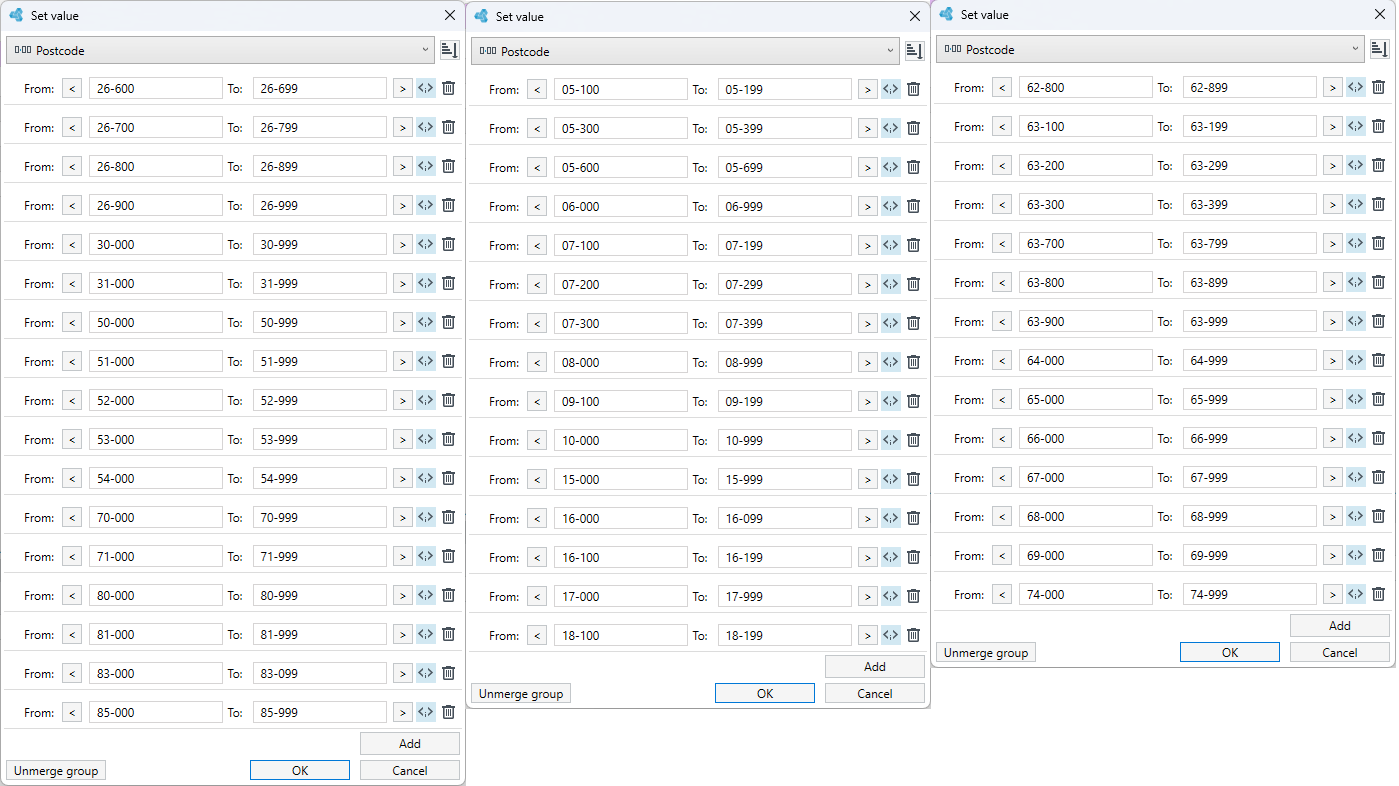Click the code bracket icon for the 50-000 row
The image size is (1399, 786).
pos(426,322)
